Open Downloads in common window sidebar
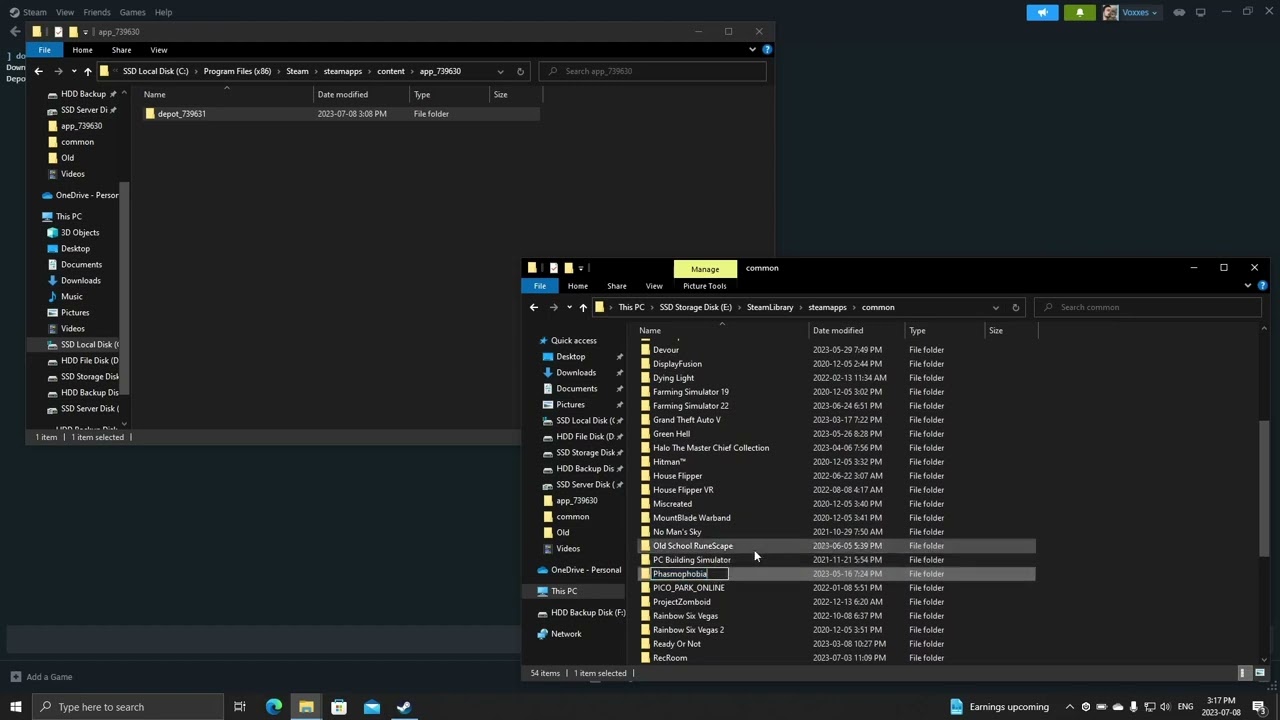Image resolution: width=1280 pixels, height=720 pixels. click(x=576, y=373)
